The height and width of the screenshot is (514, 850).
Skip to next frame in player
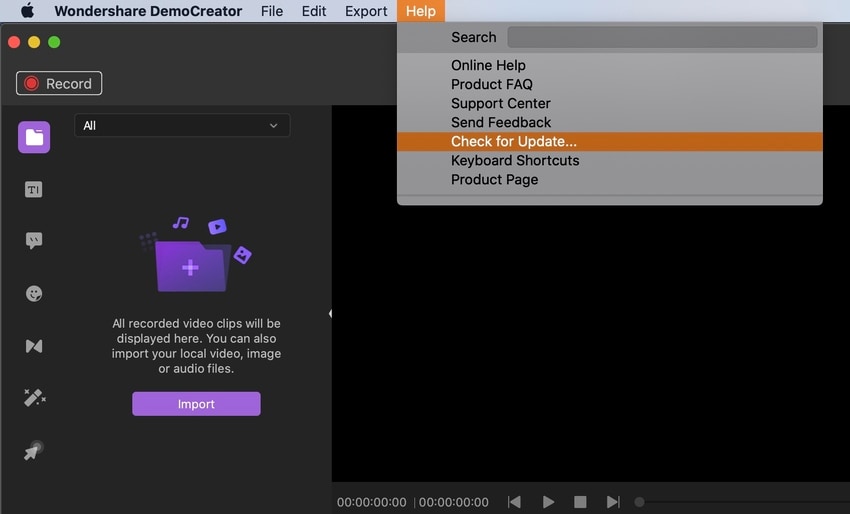[613, 502]
